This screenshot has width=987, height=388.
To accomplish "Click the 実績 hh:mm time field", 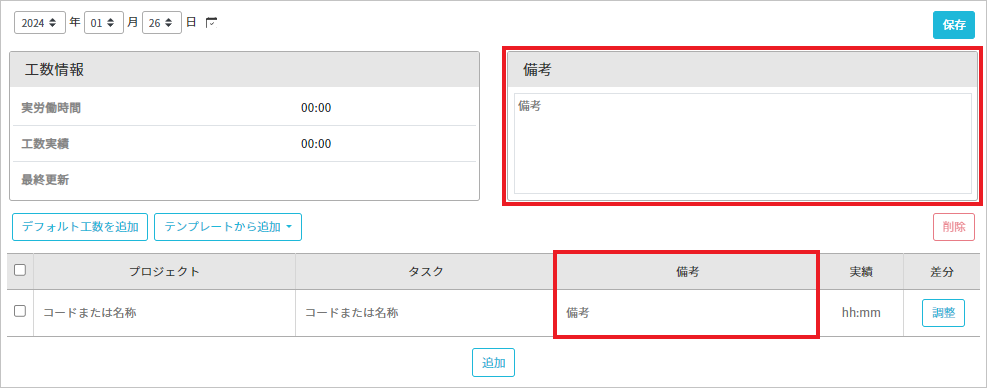I will pos(860,312).
